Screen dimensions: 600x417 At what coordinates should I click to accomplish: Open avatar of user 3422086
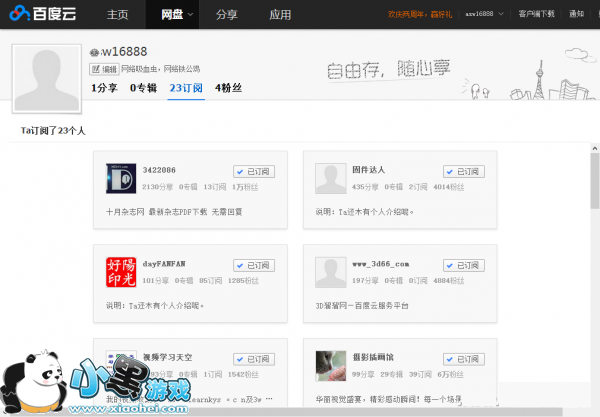coord(121,178)
